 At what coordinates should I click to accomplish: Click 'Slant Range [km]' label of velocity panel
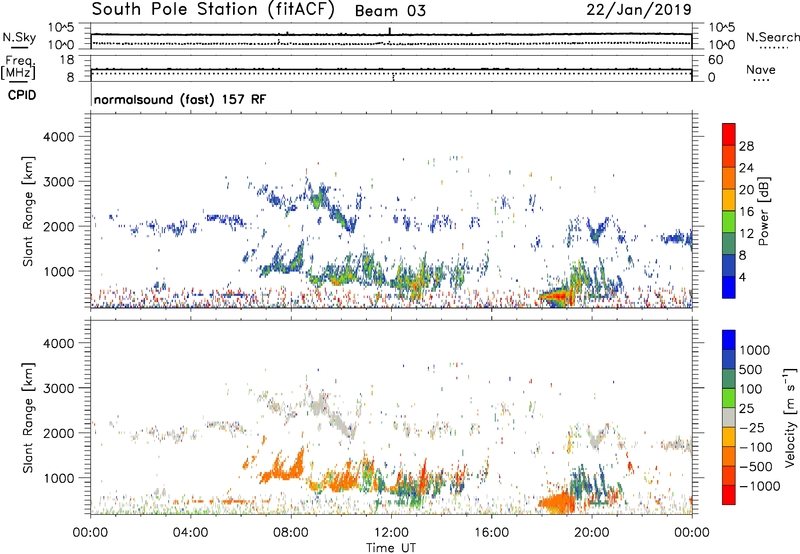[28, 418]
